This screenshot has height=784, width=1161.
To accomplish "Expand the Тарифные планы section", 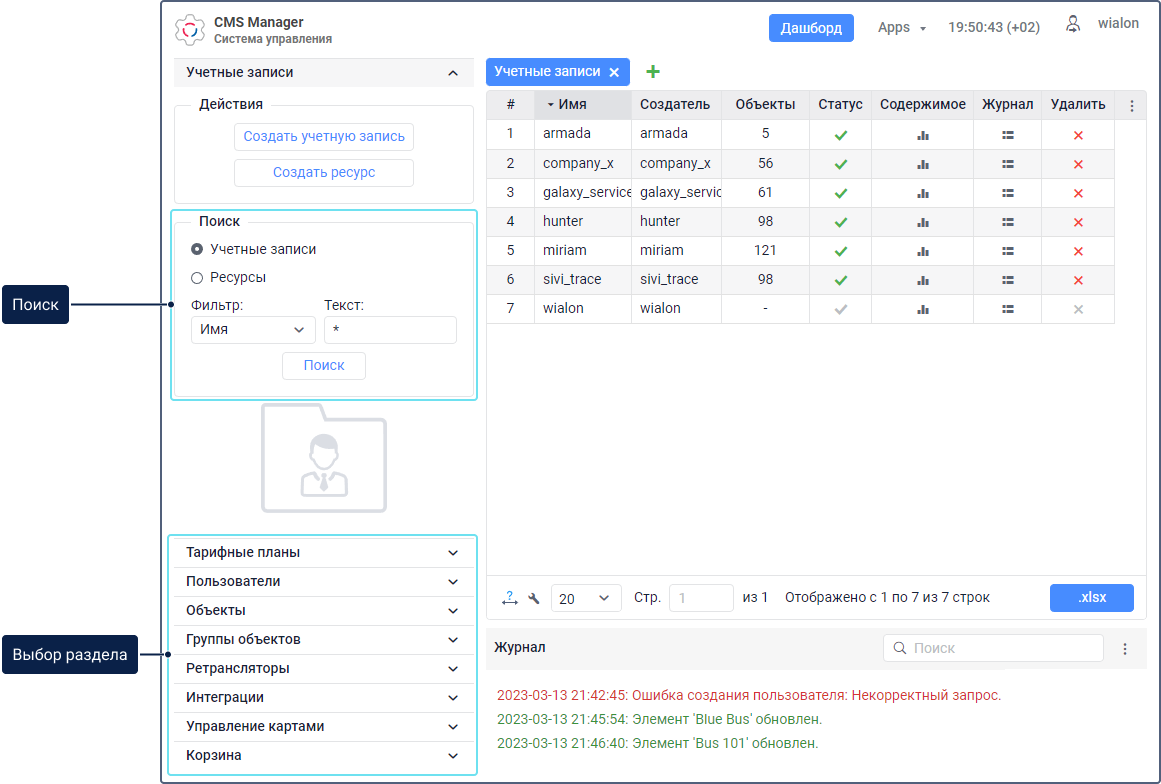I will click(323, 553).
